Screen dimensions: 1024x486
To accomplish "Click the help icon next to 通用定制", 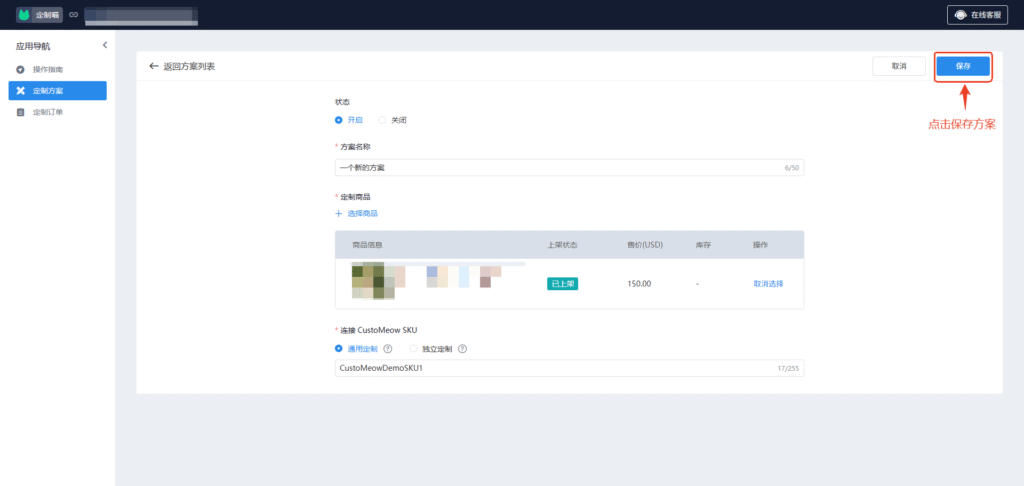I will tap(387, 349).
